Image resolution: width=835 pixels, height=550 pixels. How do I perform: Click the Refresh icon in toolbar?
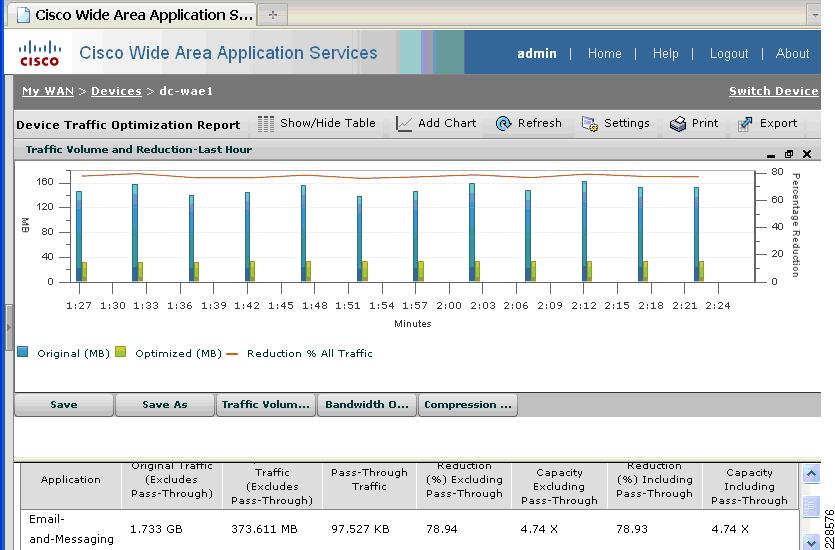502,124
